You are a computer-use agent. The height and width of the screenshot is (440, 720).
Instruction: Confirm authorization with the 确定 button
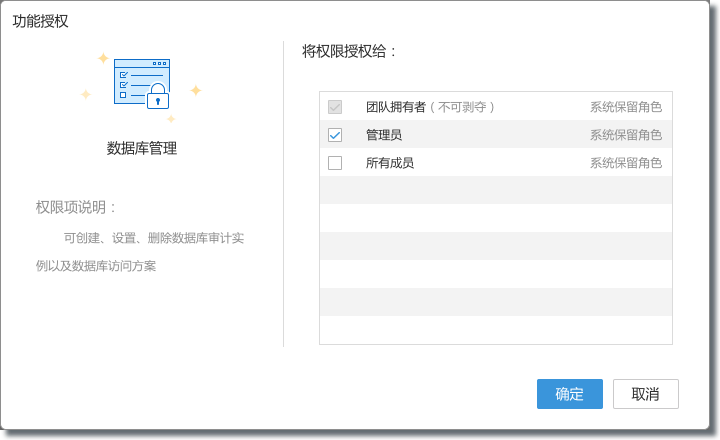click(x=569, y=394)
